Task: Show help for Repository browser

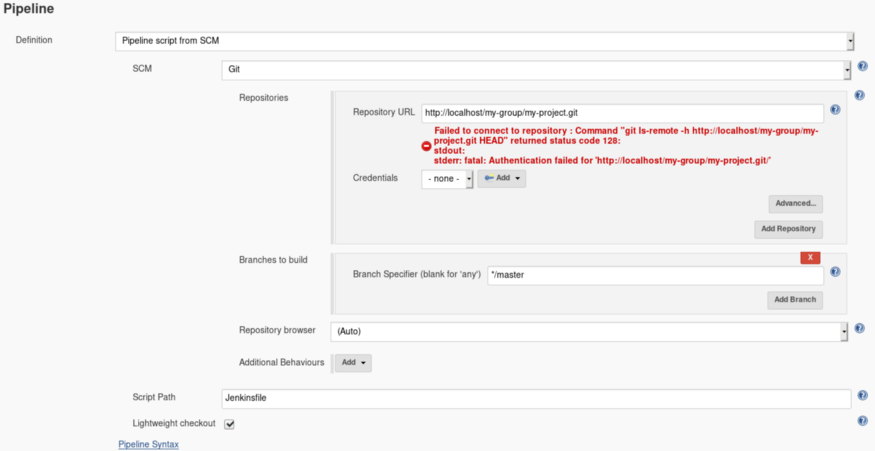Action: [x=859, y=328]
